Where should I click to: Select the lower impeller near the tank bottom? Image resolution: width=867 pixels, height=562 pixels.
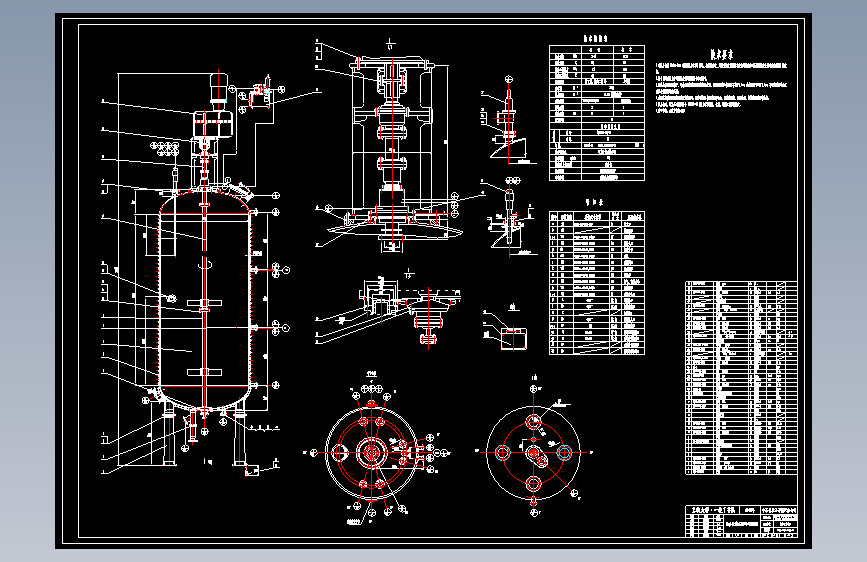pos(204,372)
